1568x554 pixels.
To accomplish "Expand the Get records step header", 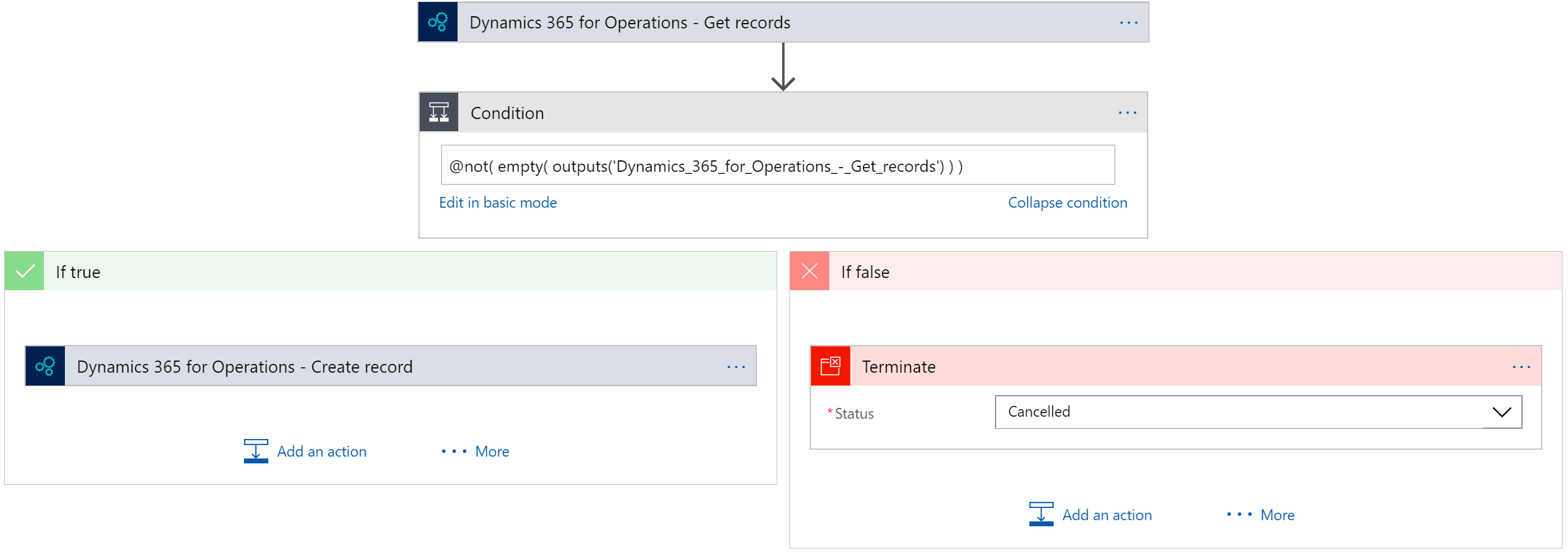I will click(x=783, y=22).
